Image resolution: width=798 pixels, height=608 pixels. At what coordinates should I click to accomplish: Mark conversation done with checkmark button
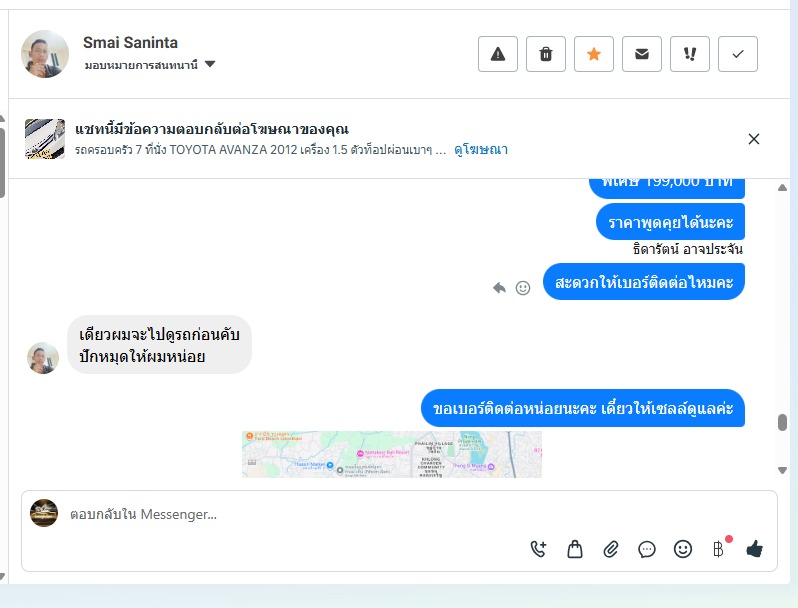(738, 54)
